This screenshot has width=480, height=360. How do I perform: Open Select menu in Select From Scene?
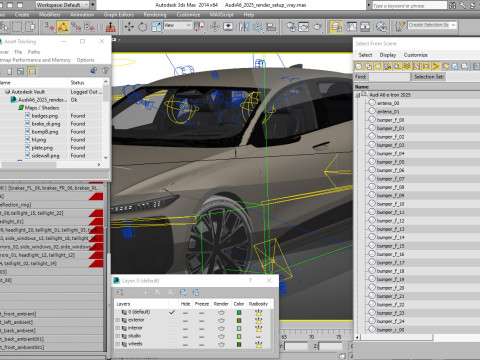tap(365, 55)
